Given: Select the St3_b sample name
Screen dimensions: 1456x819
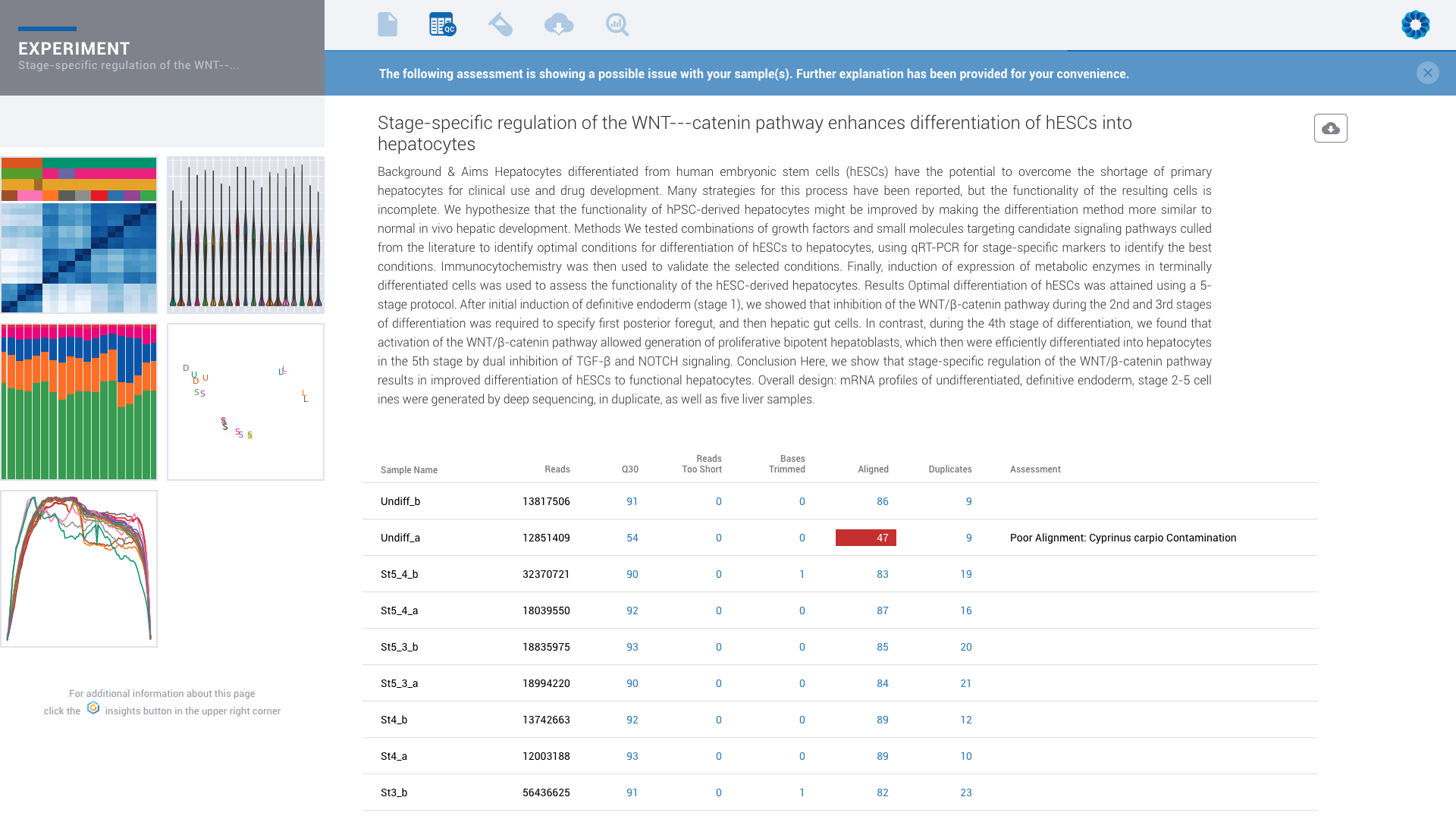Looking at the screenshot, I should [394, 792].
